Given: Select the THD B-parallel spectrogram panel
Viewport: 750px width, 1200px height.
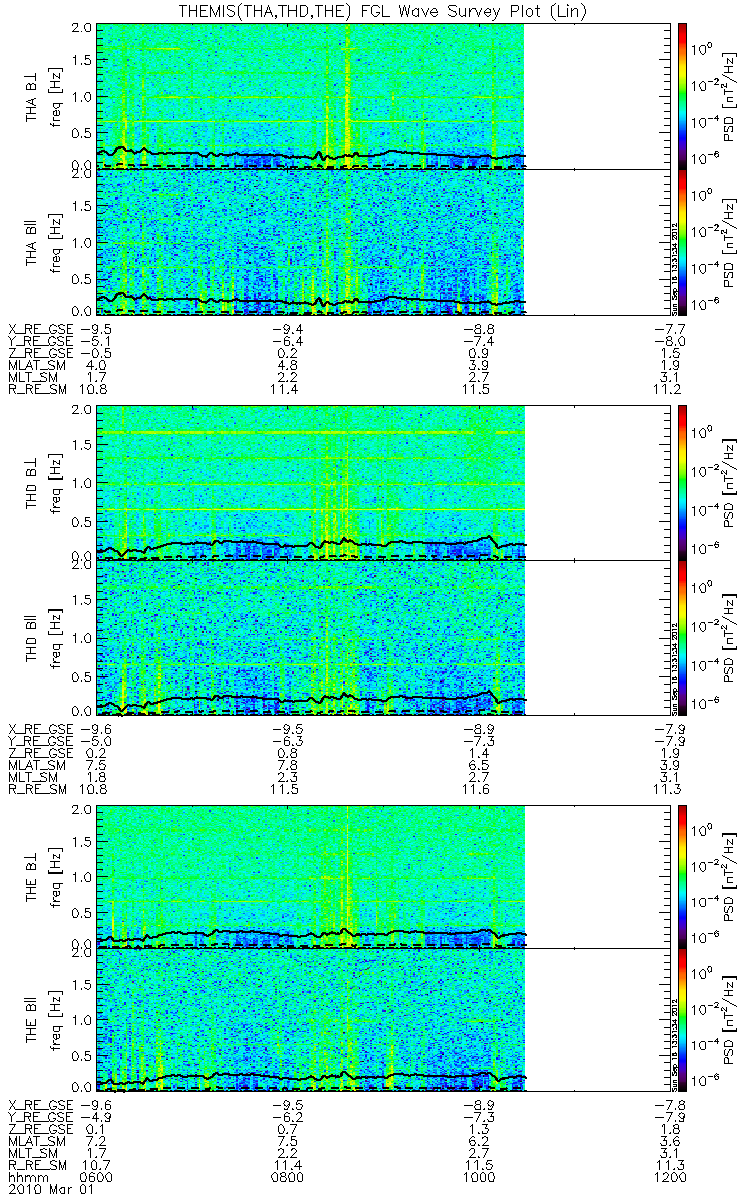Looking at the screenshot, I should (x=384, y=637).
